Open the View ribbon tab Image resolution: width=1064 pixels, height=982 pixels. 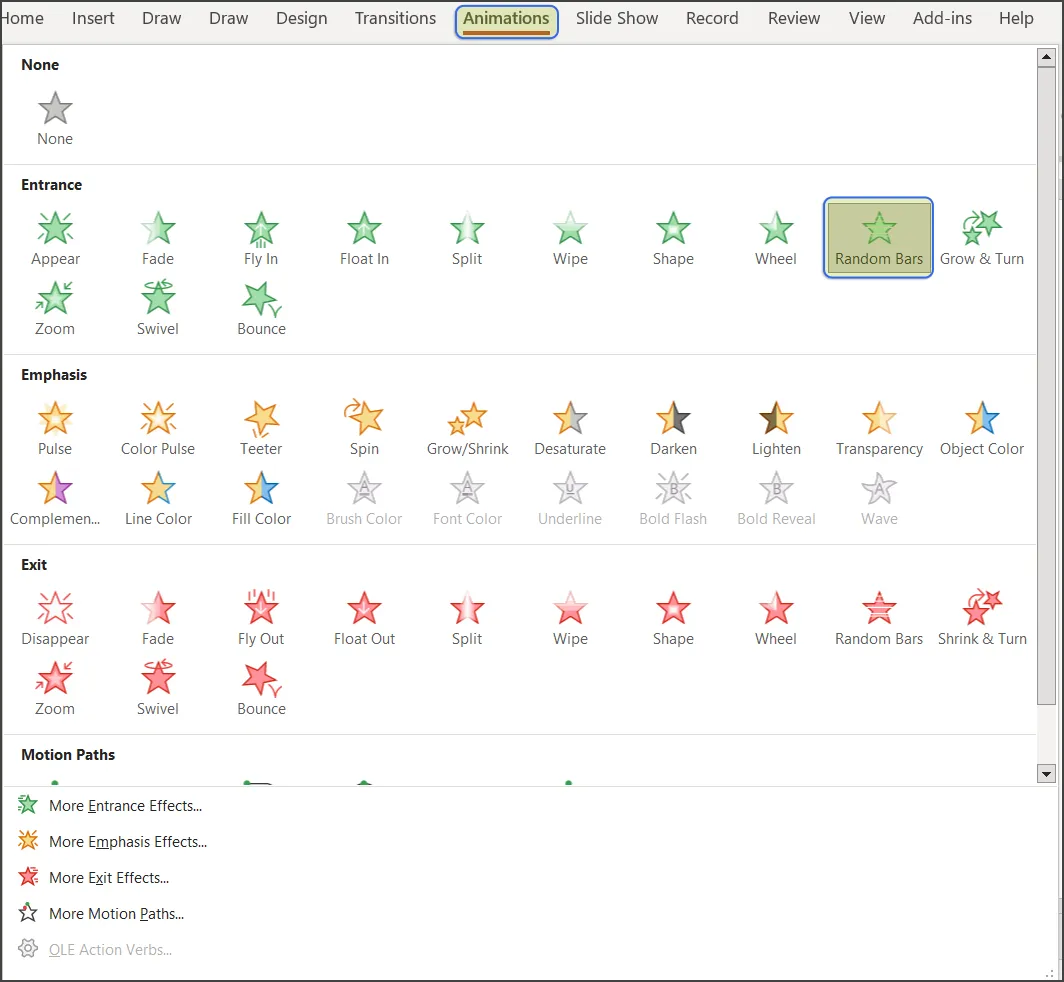tap(867, 18)
